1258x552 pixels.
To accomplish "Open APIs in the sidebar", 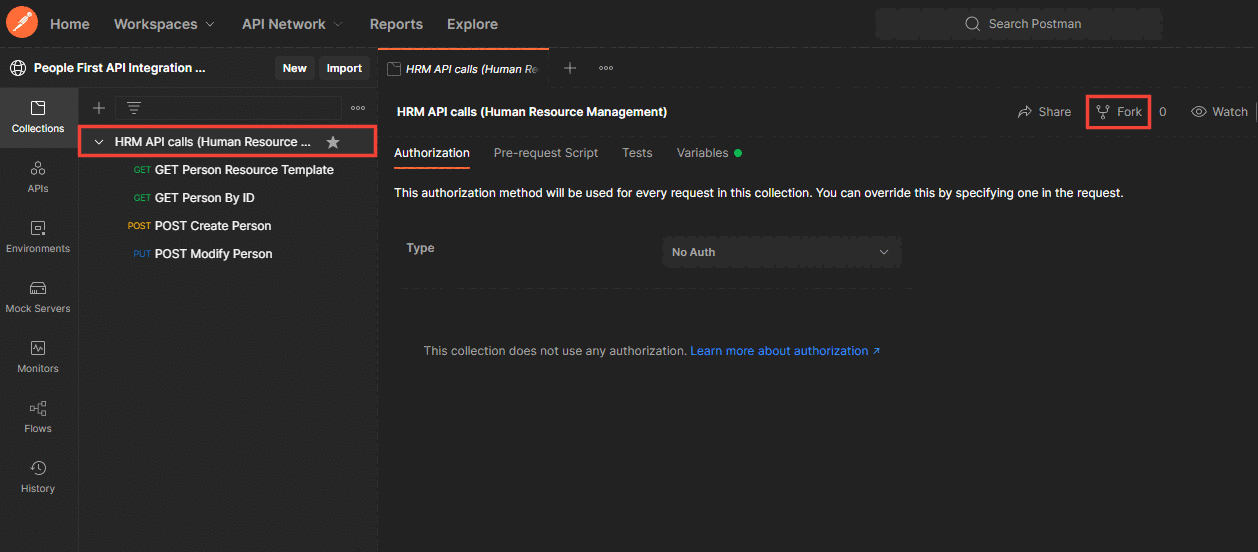I will tap(38, 177).
